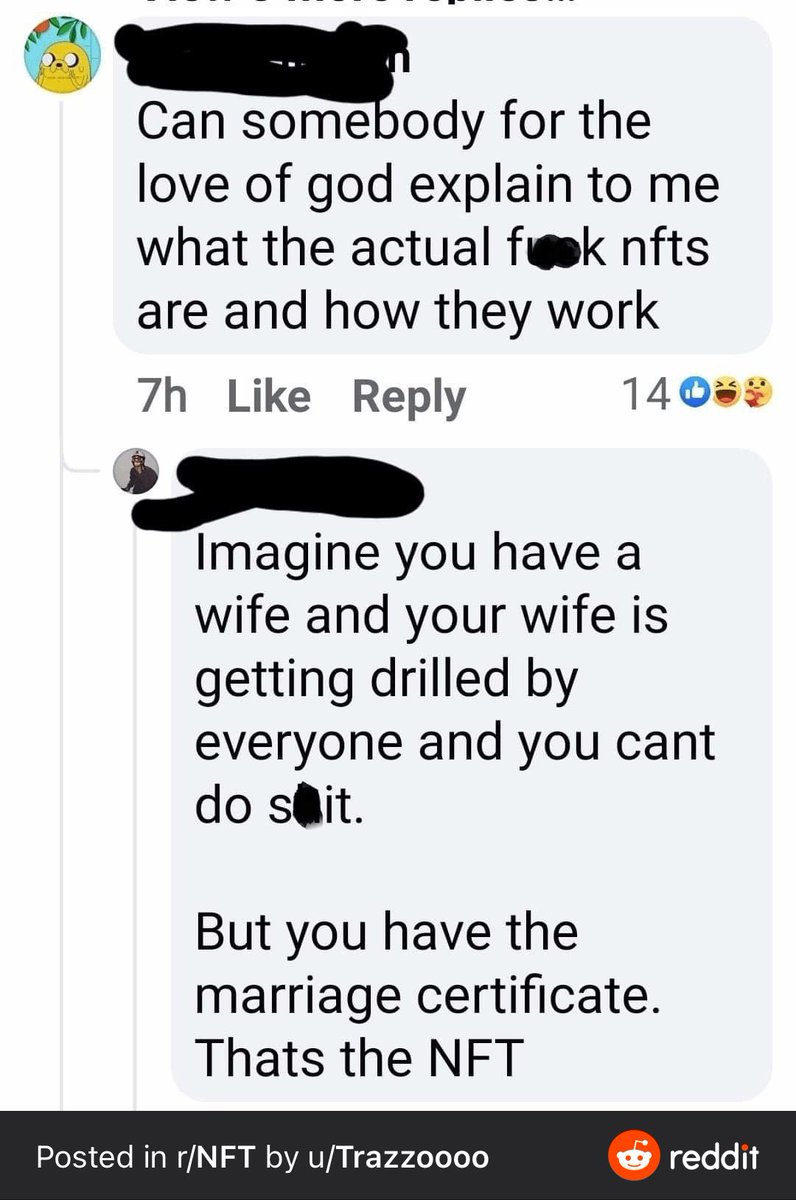This screenshot has height=1200, width=796.
Task: Click the 'Thats the NFT' text line
Action: coord(360,1057)
